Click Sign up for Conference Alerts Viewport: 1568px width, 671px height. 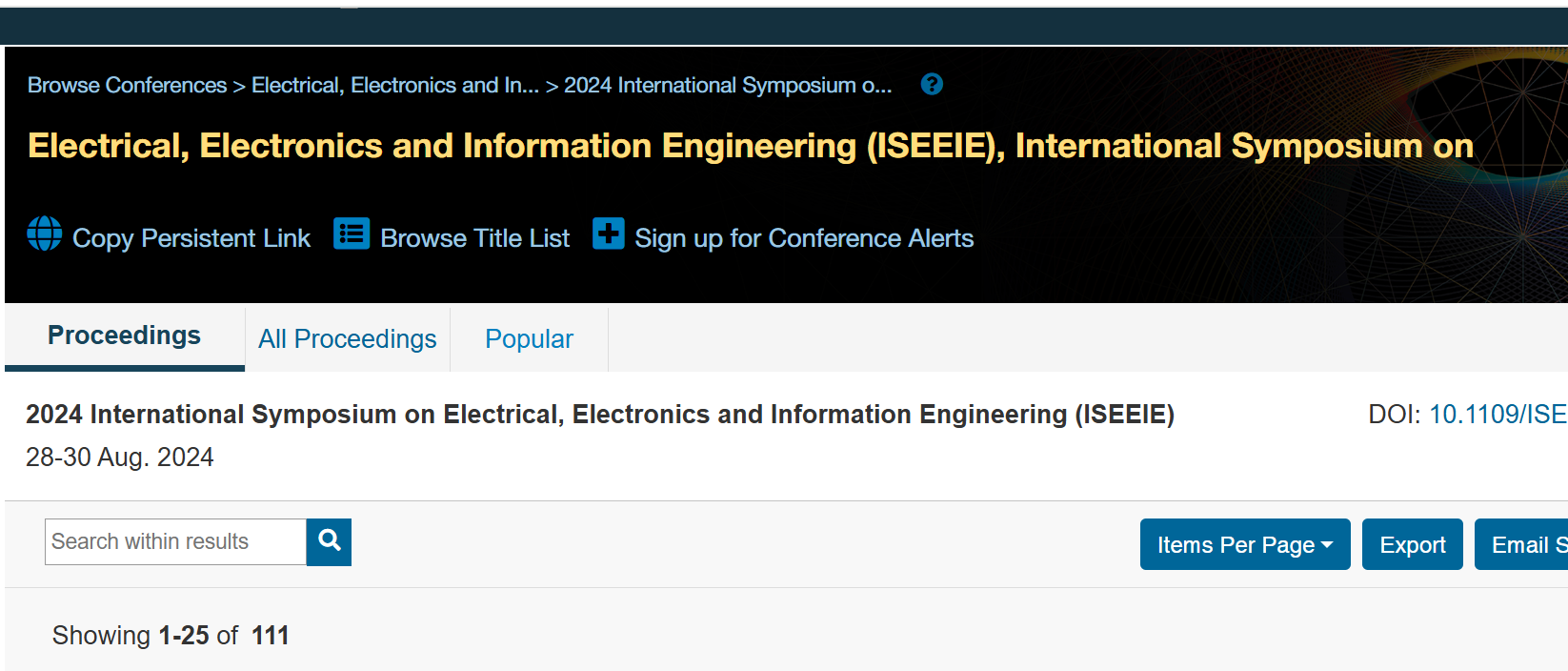click(804, 238)
